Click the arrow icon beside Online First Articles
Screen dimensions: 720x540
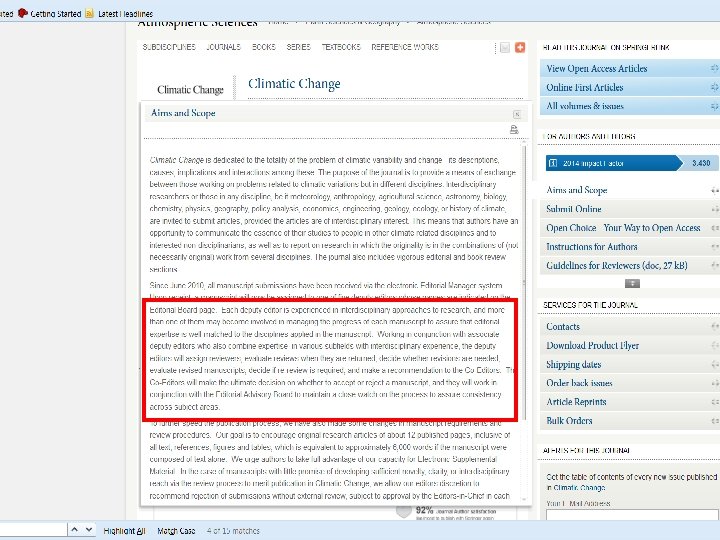[714, 87]
